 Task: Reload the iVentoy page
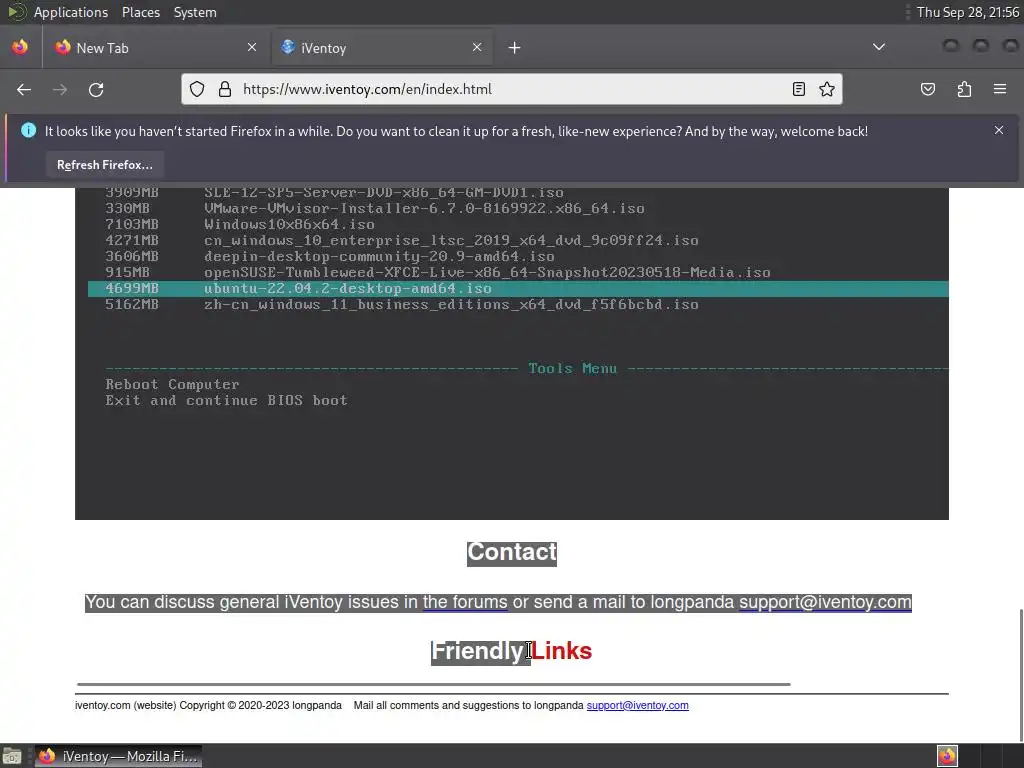96,89
